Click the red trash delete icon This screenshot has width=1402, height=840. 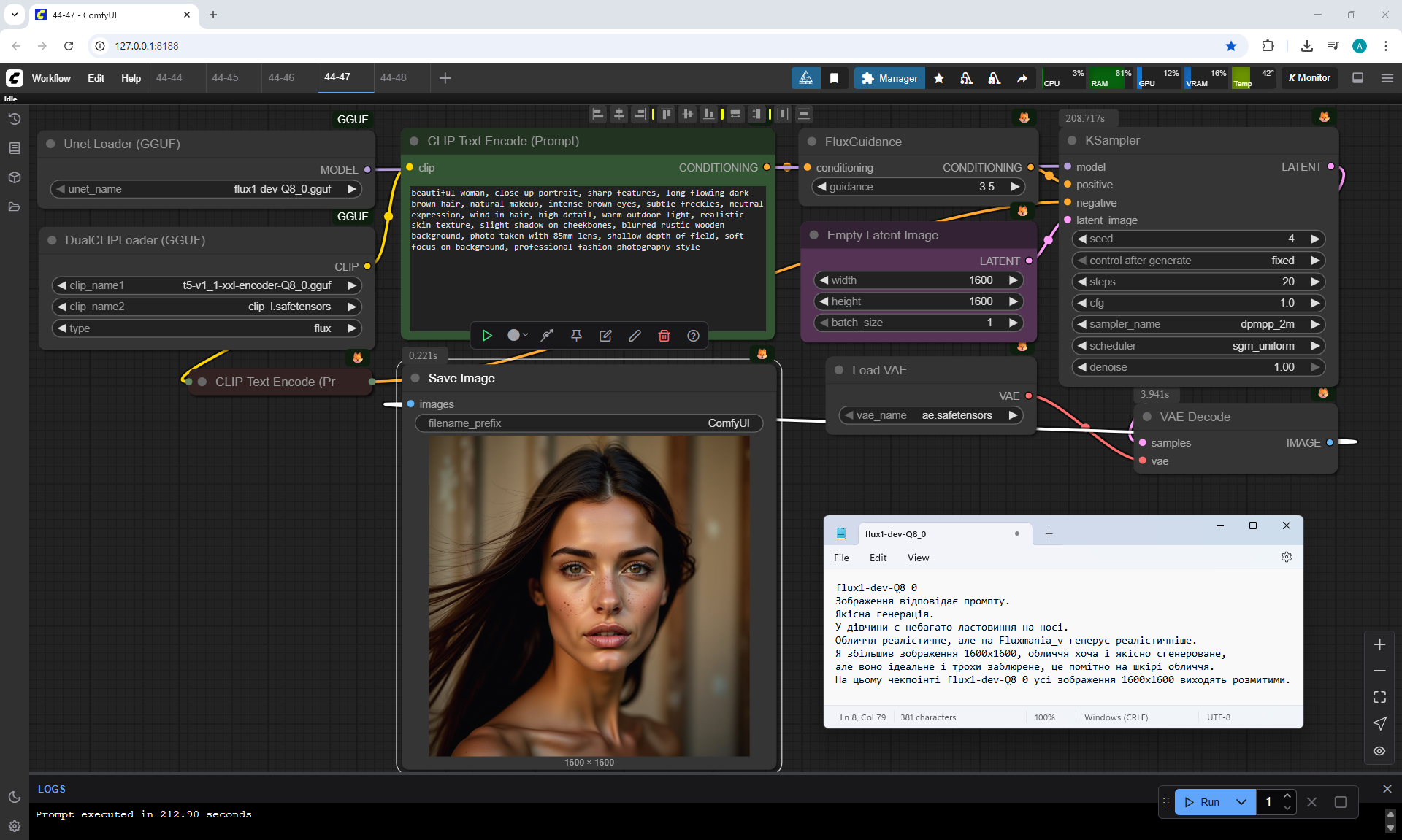pyautogui.click(x=664, y=336)
